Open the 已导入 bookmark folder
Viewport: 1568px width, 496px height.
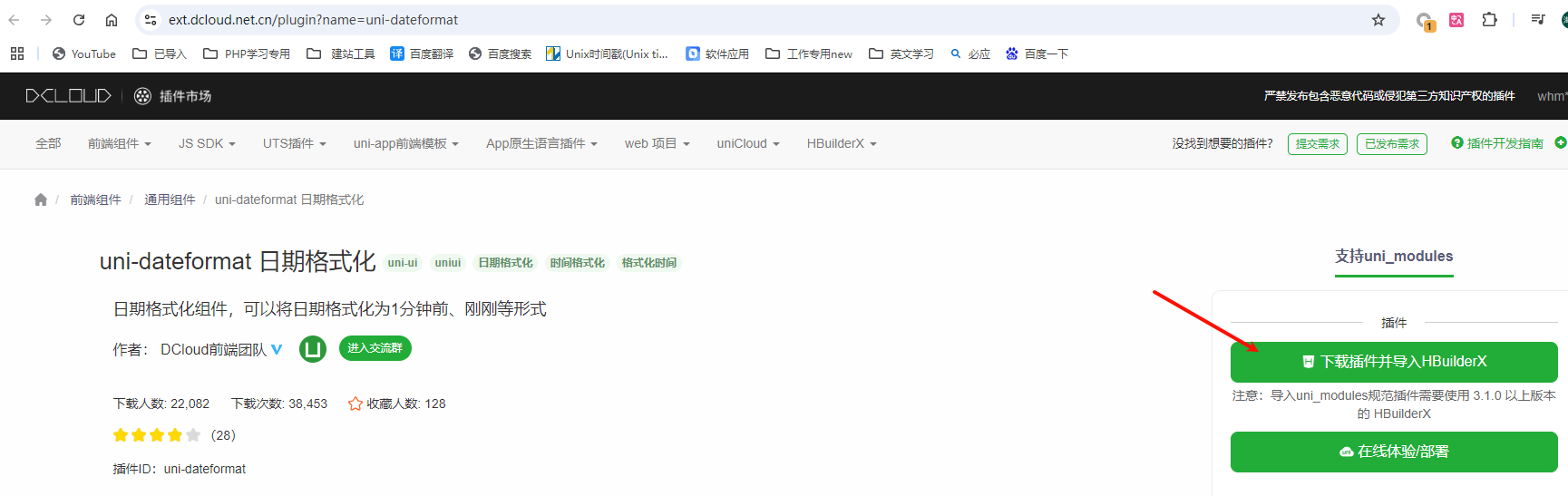pyautogui.click(x=160, y=53)
